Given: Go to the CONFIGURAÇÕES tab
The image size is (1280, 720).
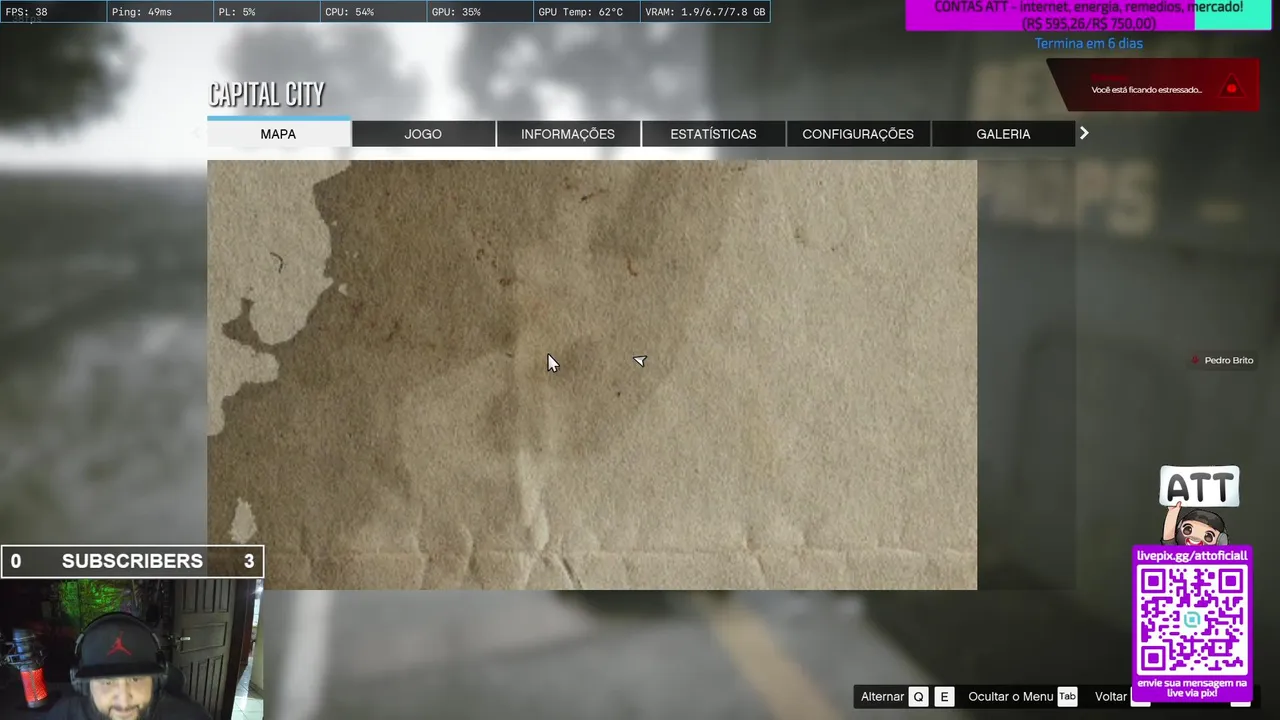Looking at the screenshot, I should click(x=858, y=134).
